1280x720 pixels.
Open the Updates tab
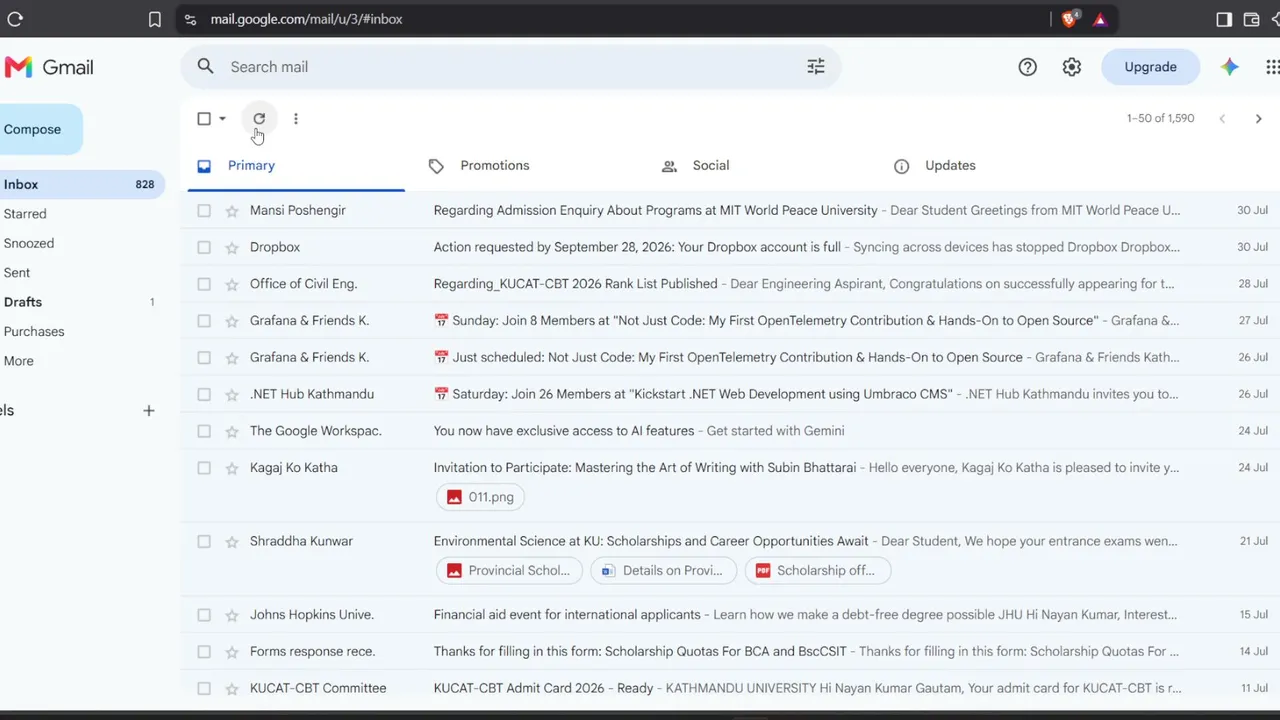pyautogui.click(x=950, y=166)
